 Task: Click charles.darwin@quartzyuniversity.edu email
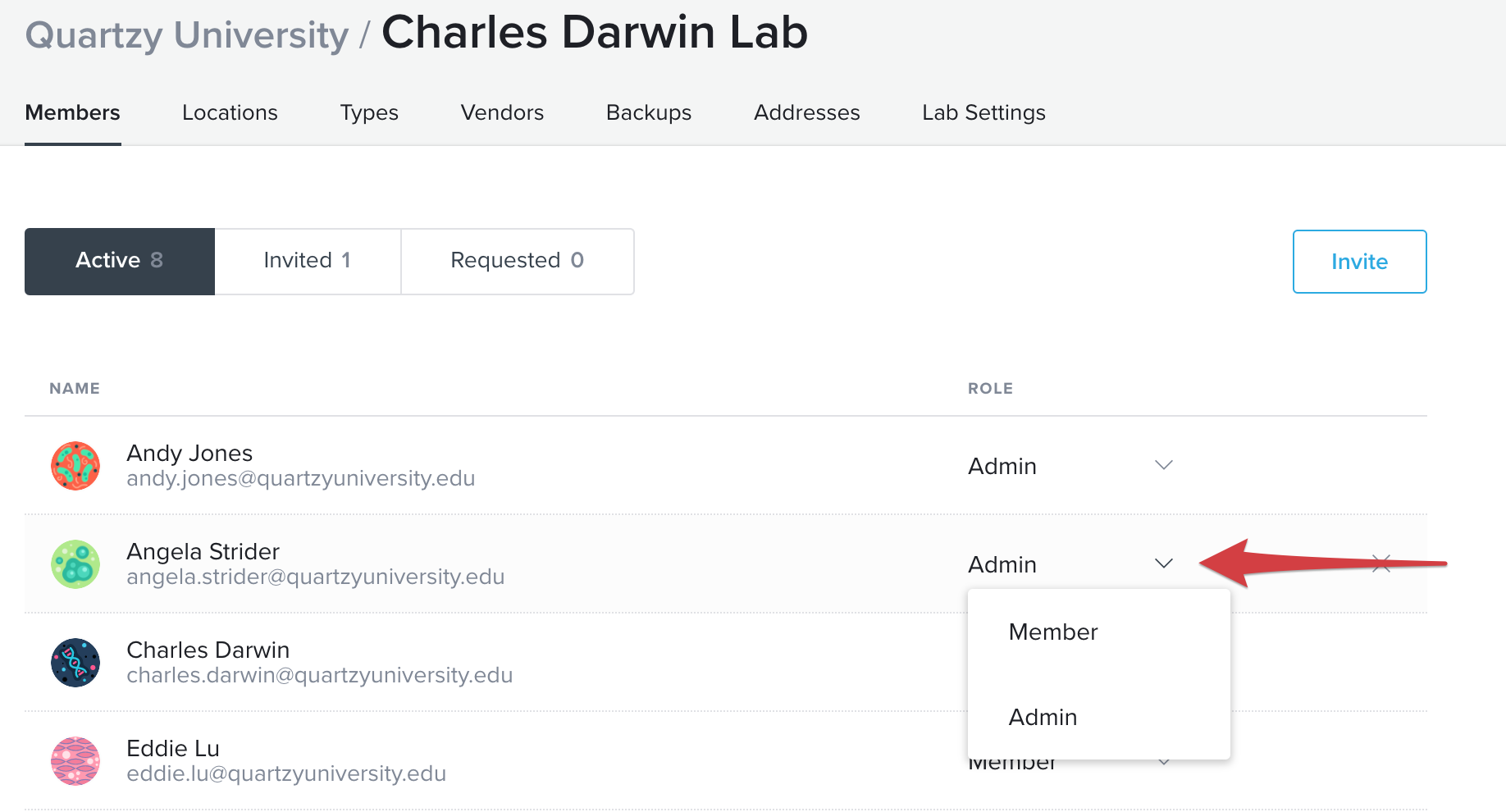[x=320, y=675]
